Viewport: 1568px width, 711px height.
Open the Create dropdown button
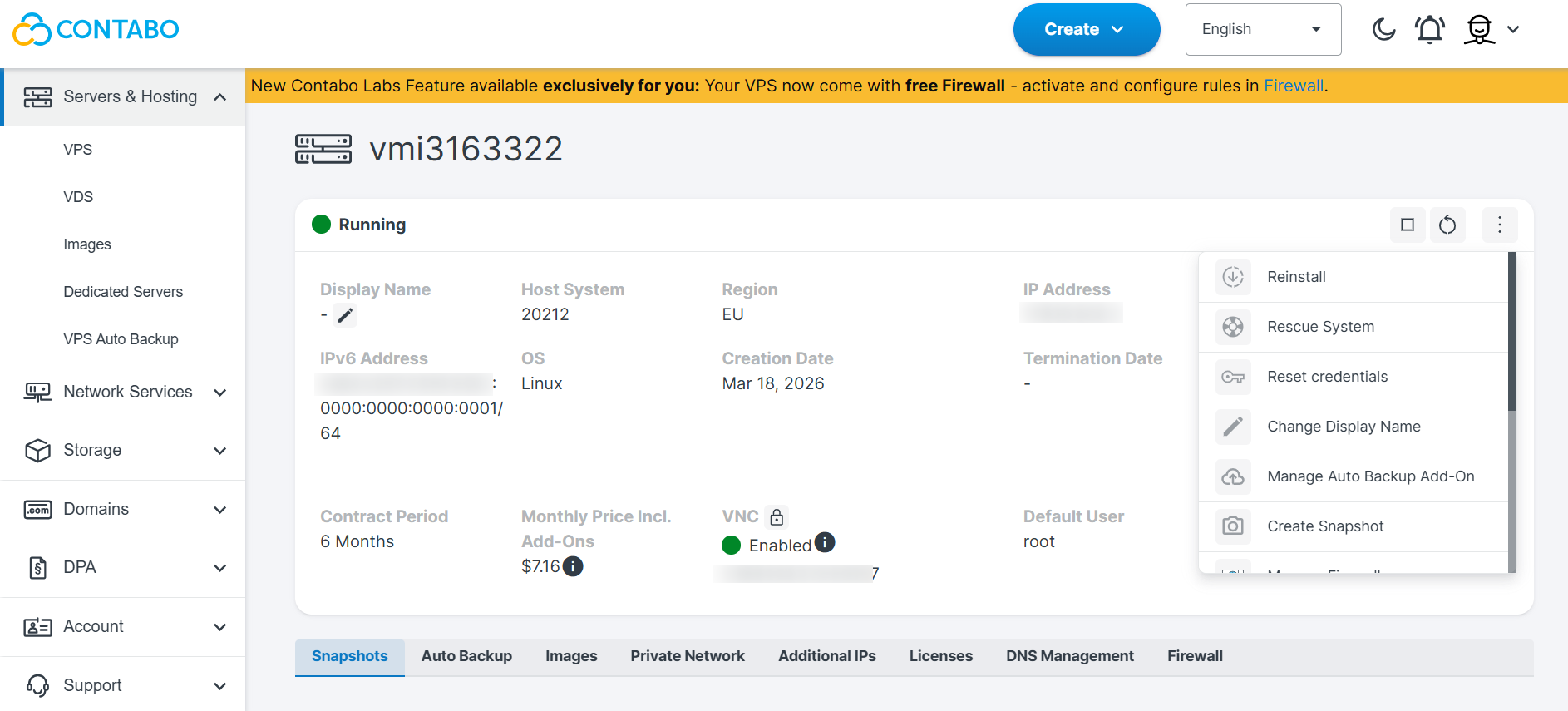click(x=1086, y=29)
